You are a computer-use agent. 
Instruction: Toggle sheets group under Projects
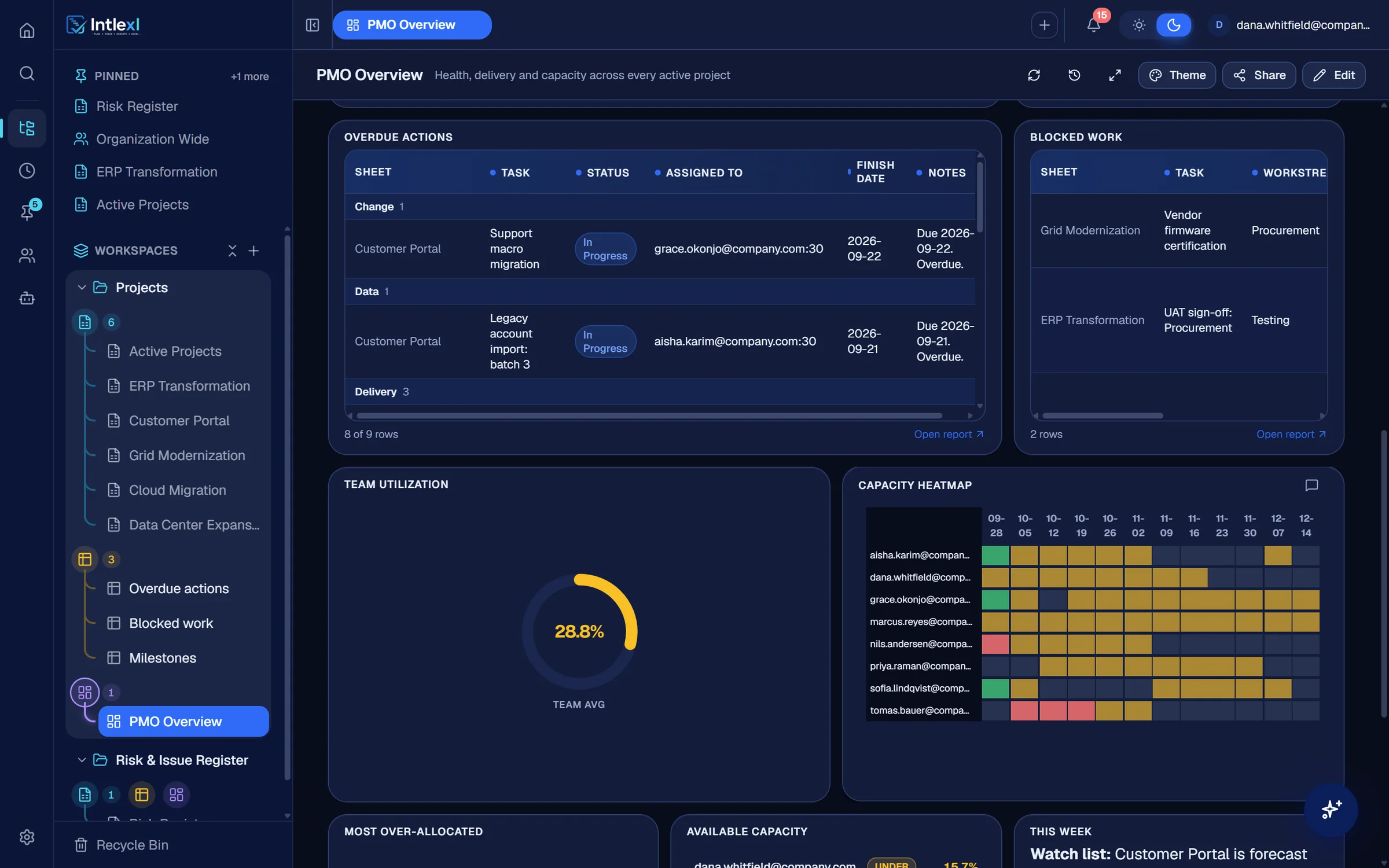pyautogui.click(x=85, y=322)
